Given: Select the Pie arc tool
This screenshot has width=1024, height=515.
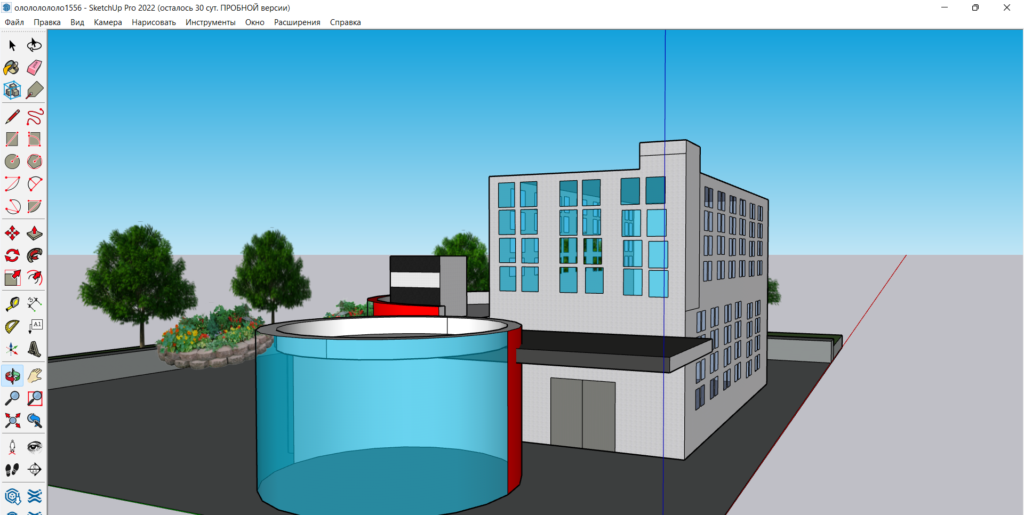Looking at the screenshot, I should (x=35, y=206).
